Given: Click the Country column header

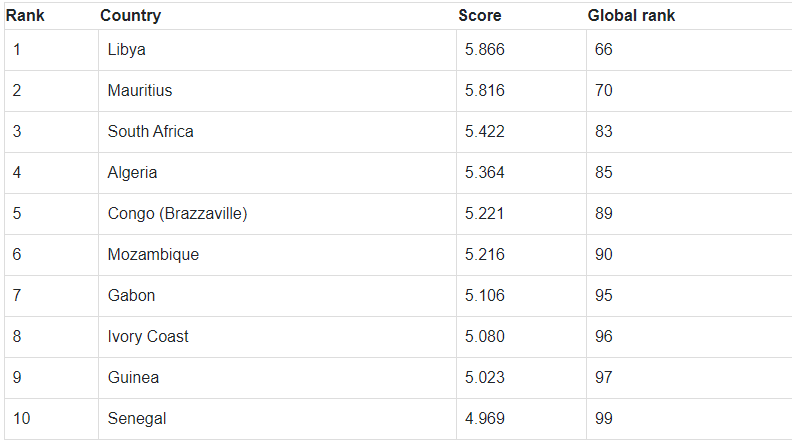Looking at the screenshot, I should pos(130,16).
